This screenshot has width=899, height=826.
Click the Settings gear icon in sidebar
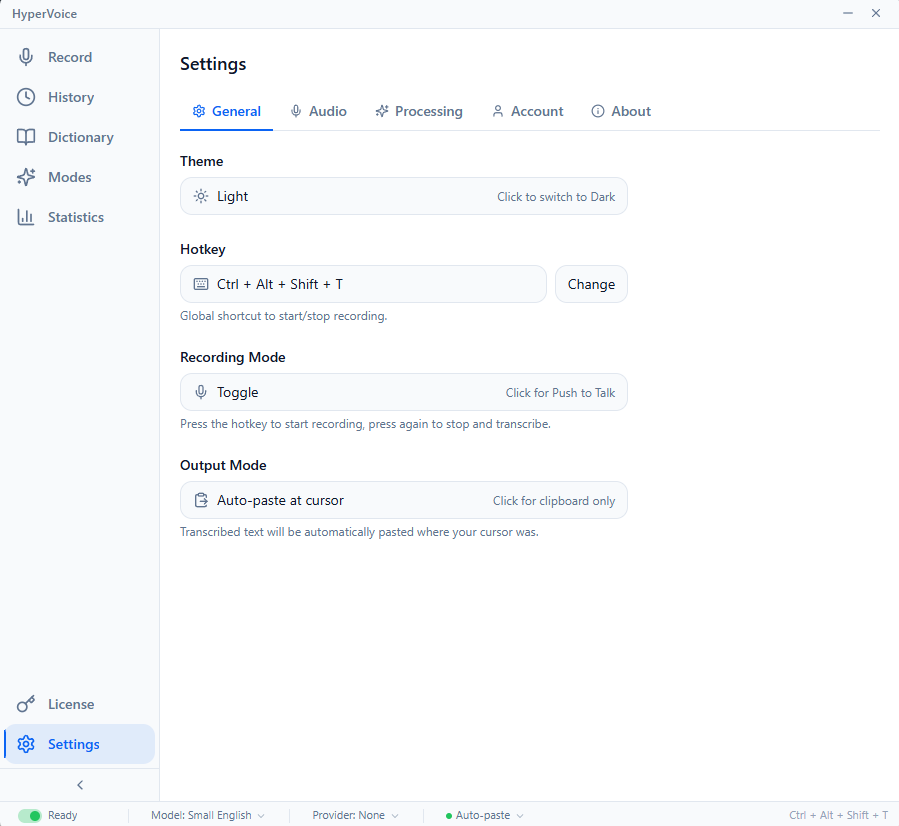pyautogui.click(x=26, y=744)
